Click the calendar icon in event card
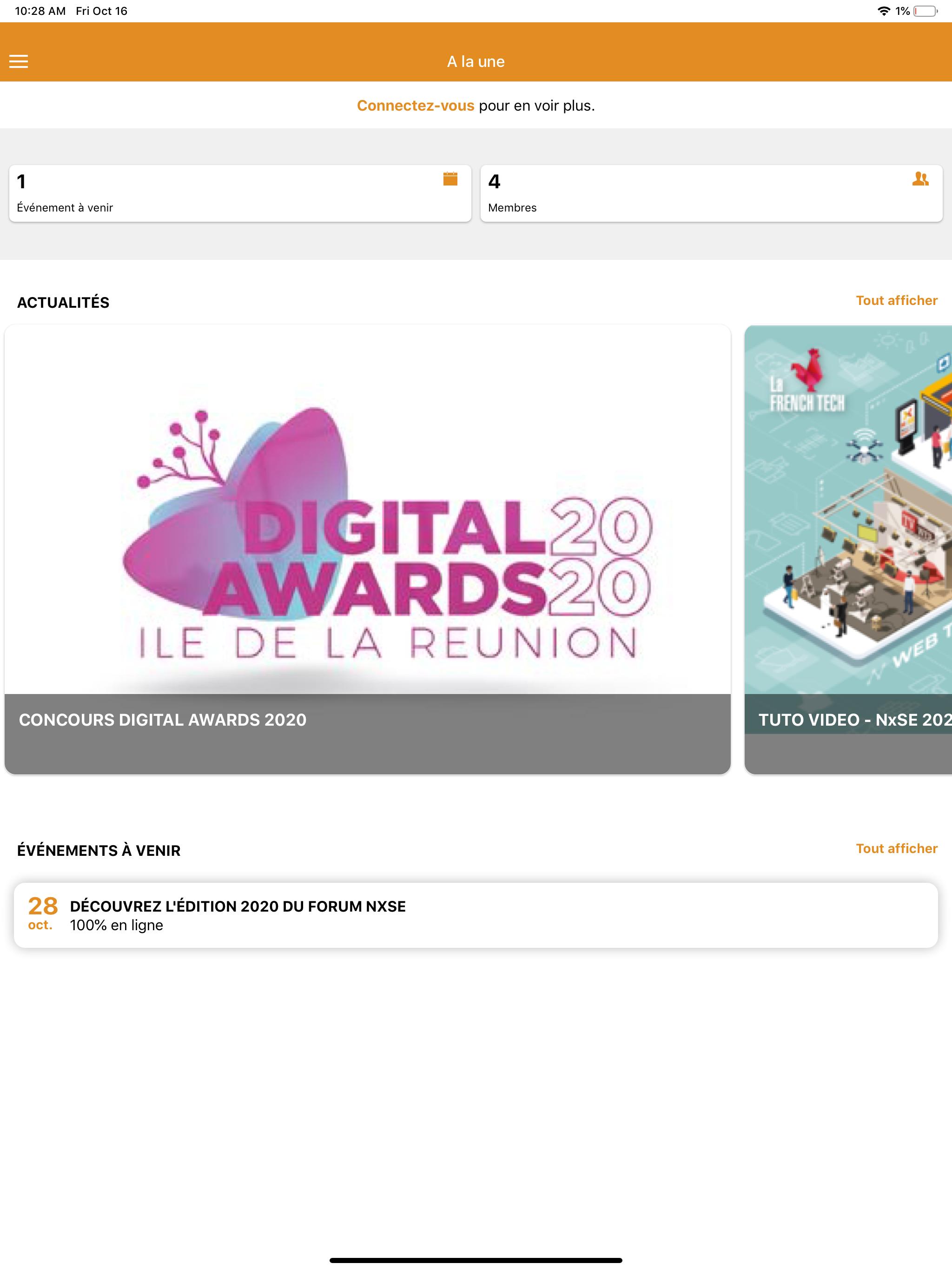Image resolution: width=952 pixels, height=1270 pixels. tap(450, 179)
